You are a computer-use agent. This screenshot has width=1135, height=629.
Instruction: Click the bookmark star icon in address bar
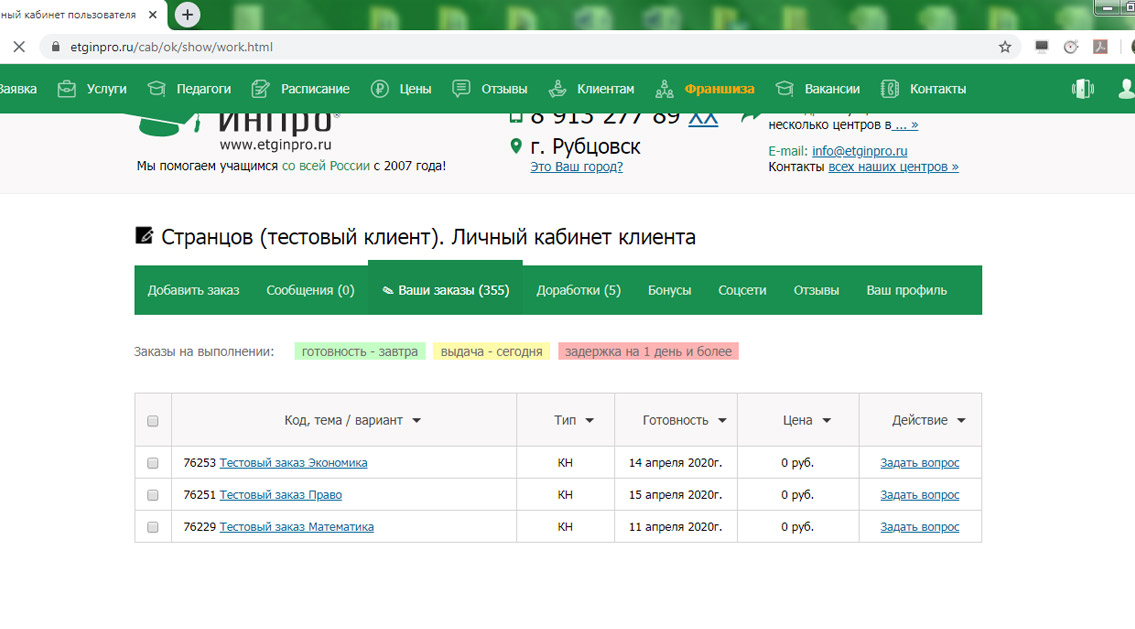pos(1005,47)
